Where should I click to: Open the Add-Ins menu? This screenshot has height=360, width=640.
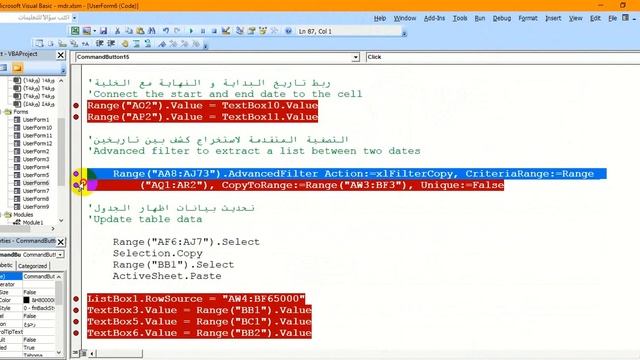pos(434,18)
